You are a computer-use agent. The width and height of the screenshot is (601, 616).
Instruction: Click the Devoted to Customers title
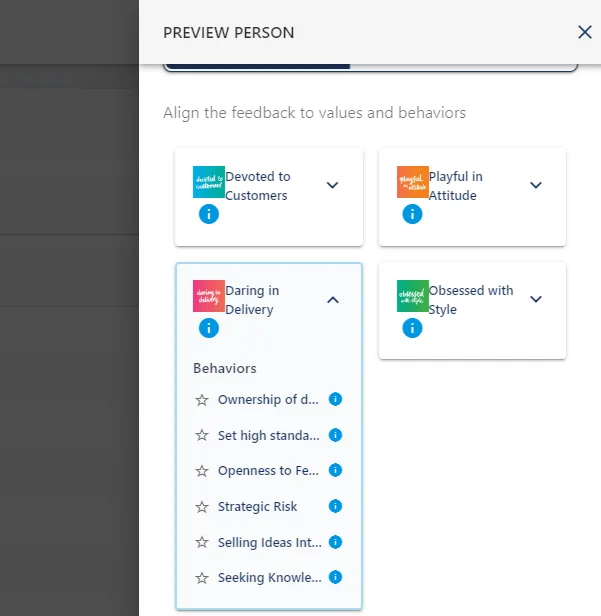pyautogui.click(x=258, y=186)
